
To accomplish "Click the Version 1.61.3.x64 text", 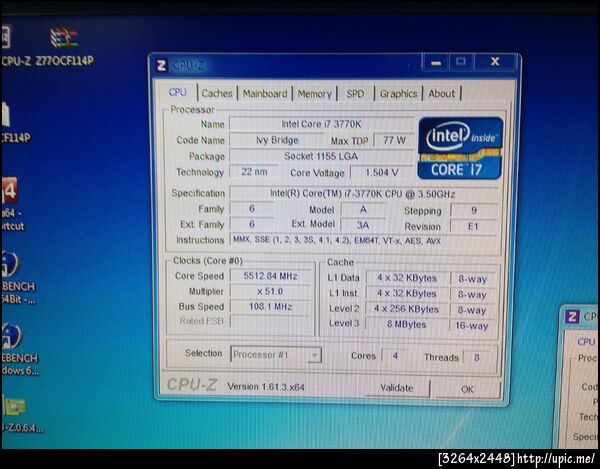I will coord(266,387).
